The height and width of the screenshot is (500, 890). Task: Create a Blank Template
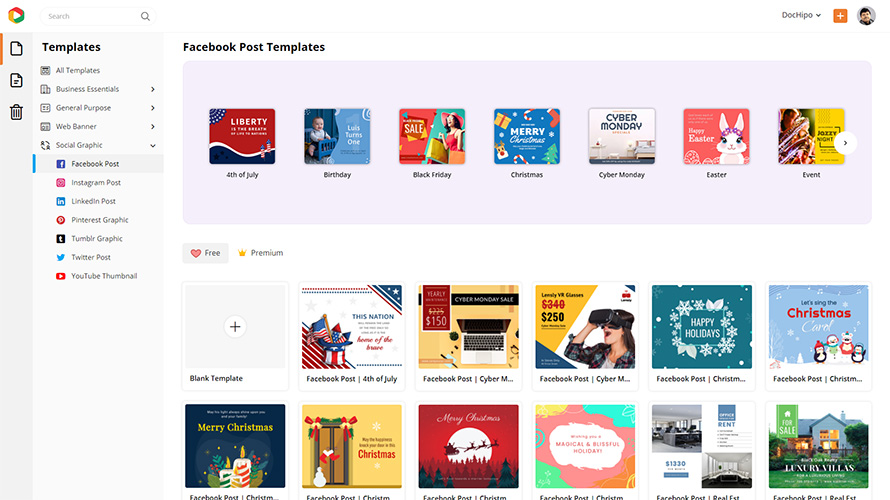click(235, 336)
